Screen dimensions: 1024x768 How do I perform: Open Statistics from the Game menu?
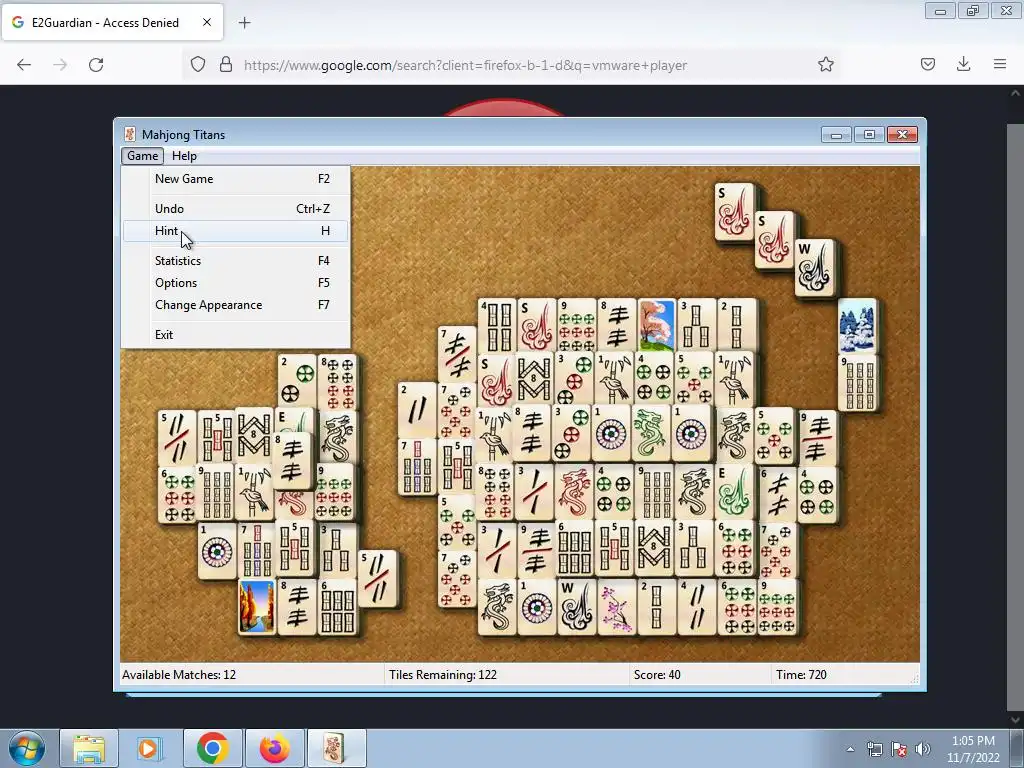click(x=235, y=261)
